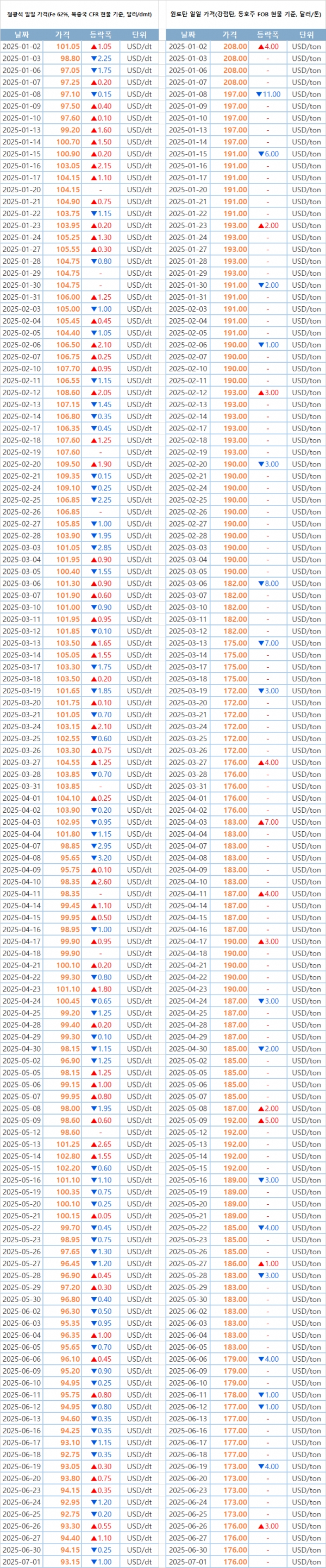Click the ▼8.00 coking coal change on 2025-03-06
Screen dimensions: 326x1568
(x=267, y=583)
